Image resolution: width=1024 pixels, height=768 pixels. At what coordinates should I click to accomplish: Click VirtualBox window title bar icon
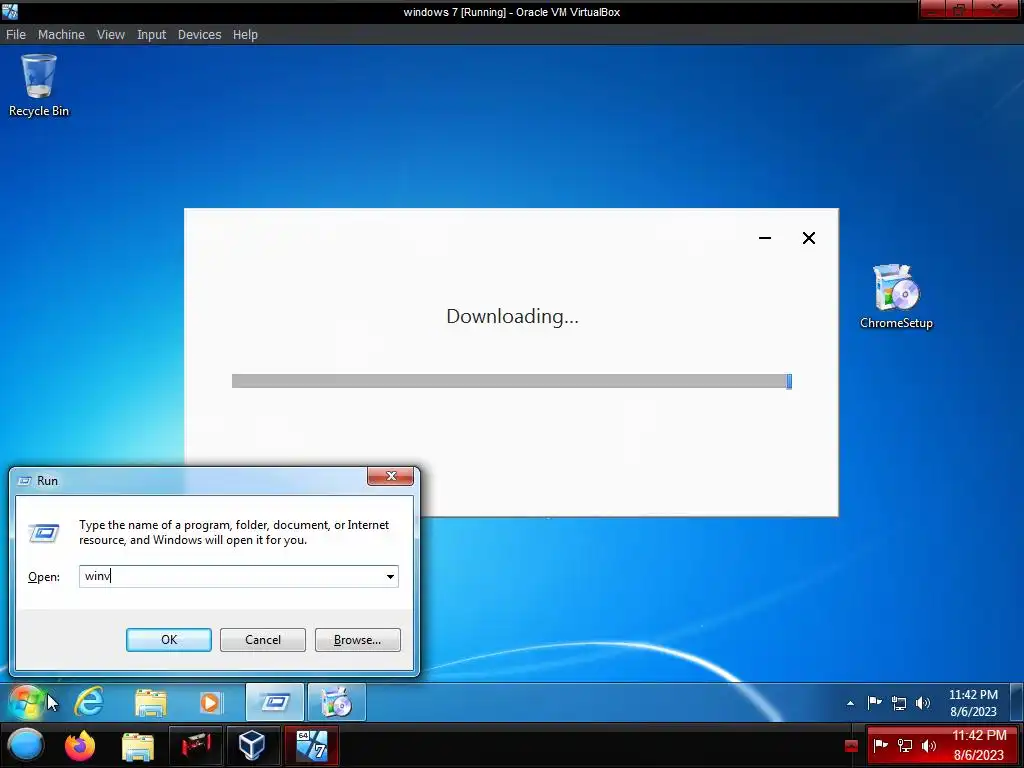click(x=10, y=11)
